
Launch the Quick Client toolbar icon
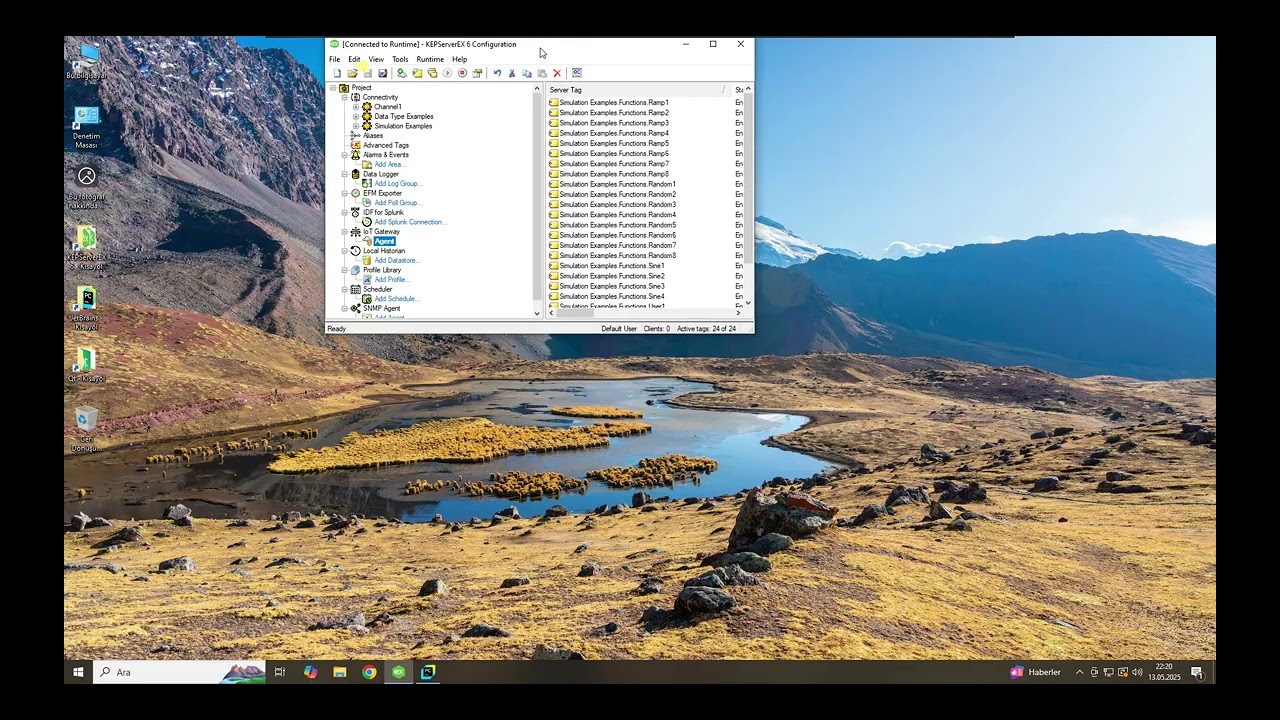(x=576, y=73)
